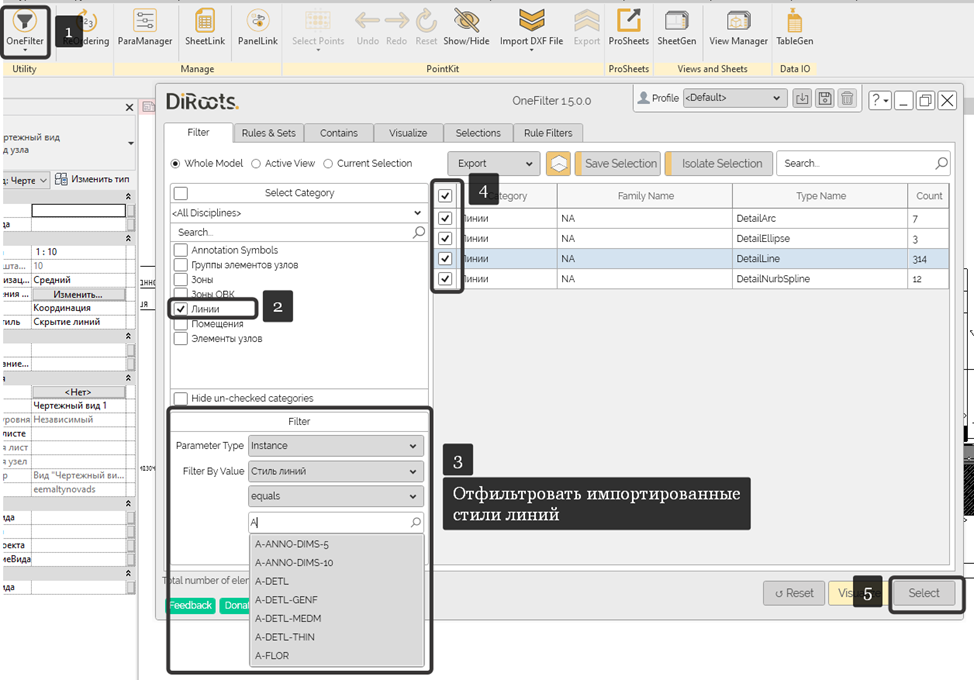Open the Profile Default dropdown
Screen dimensions: 974x680
(x=734, y=97)
